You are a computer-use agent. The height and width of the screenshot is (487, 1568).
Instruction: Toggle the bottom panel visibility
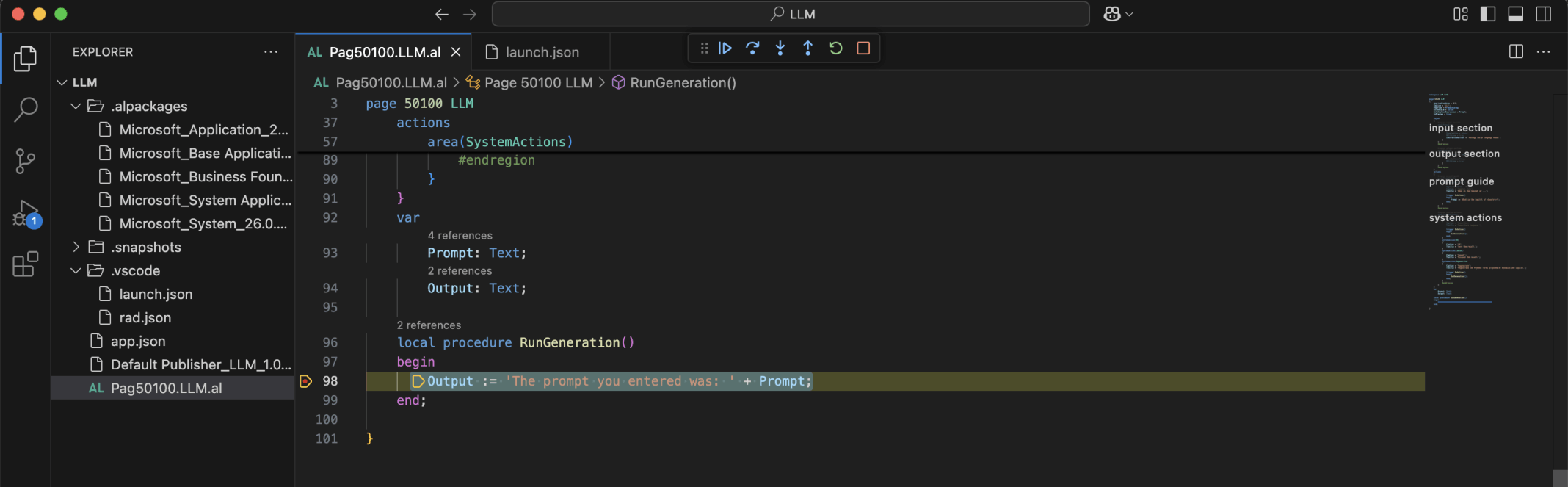pyautogui.click(x=1516, y=14)
